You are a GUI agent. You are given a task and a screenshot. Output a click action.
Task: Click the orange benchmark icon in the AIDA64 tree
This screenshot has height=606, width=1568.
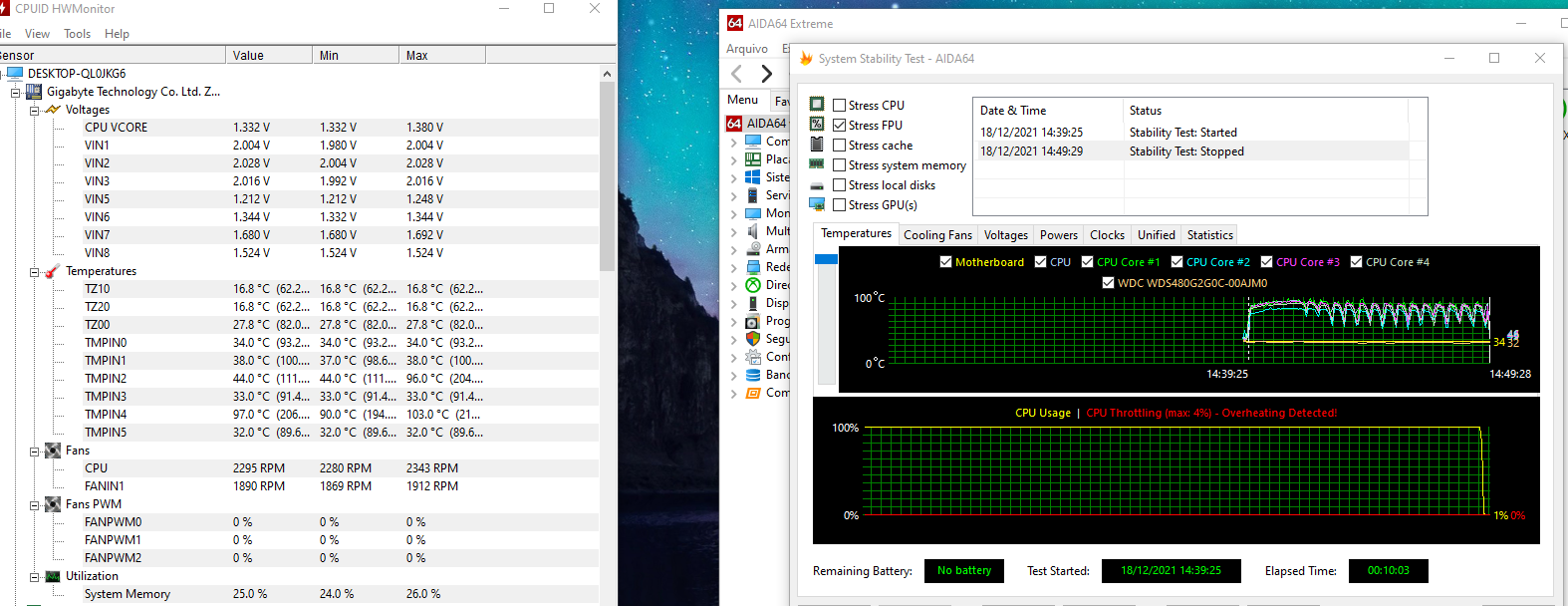(x=753, y=393)
